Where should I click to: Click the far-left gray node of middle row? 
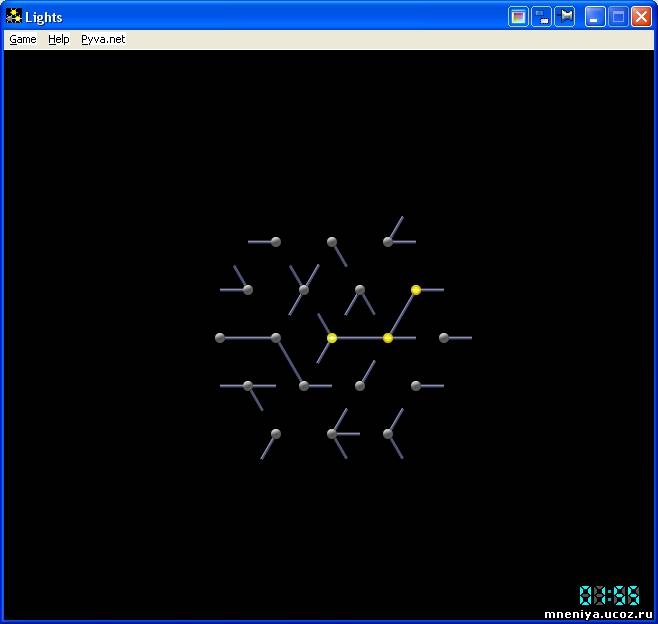coord(220,338)
